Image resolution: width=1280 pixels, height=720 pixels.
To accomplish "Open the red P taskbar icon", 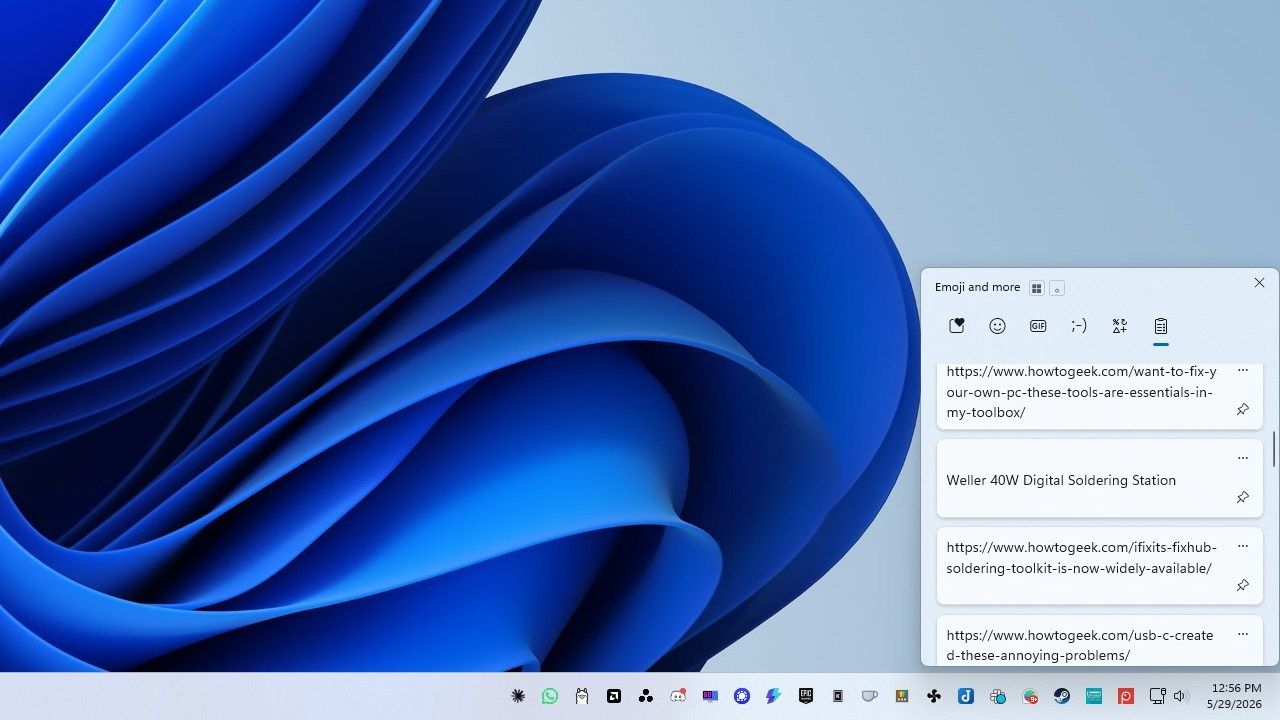I will (1126, 696).
